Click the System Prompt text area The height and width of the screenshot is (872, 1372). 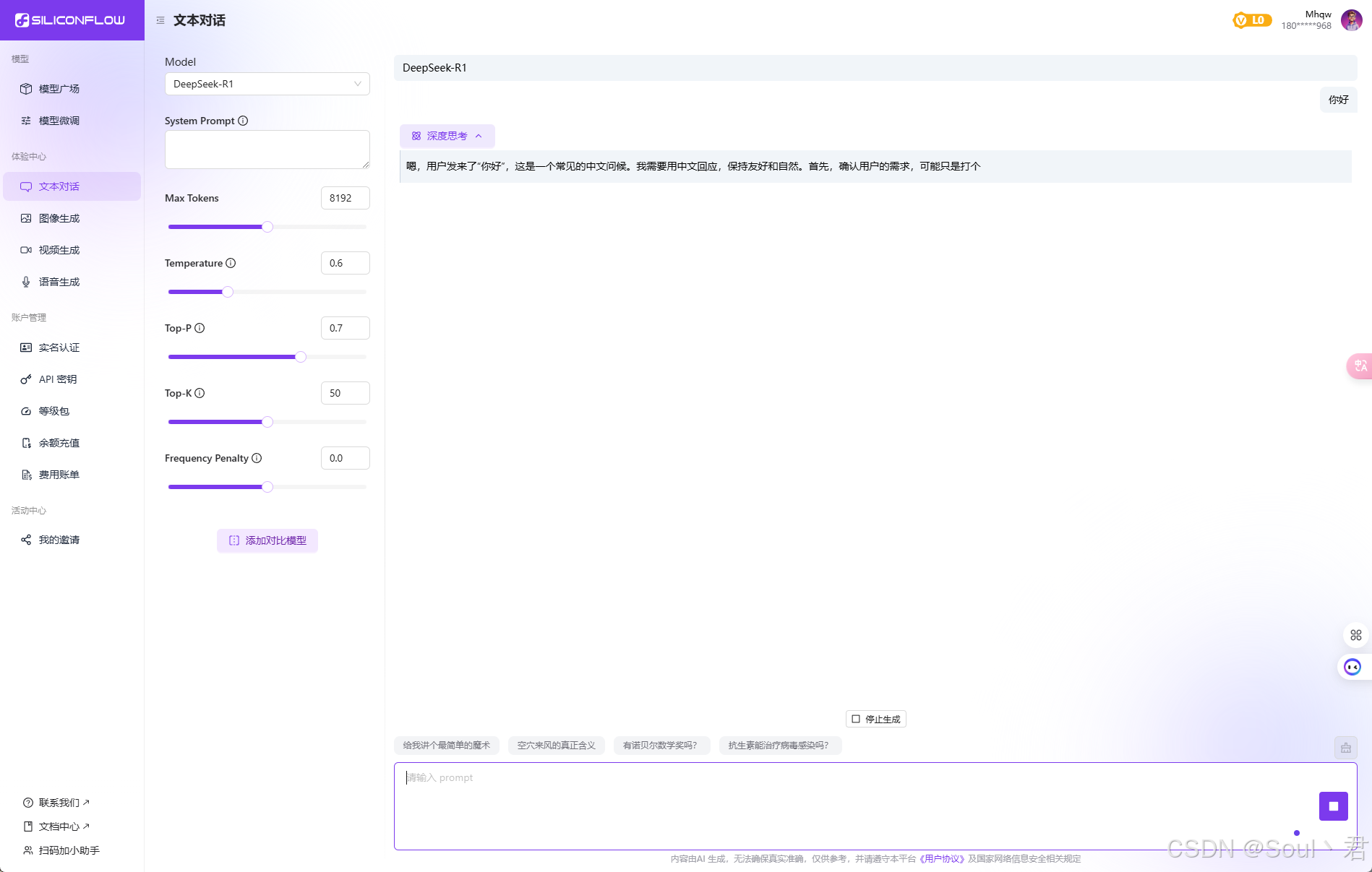click(267, 150)
